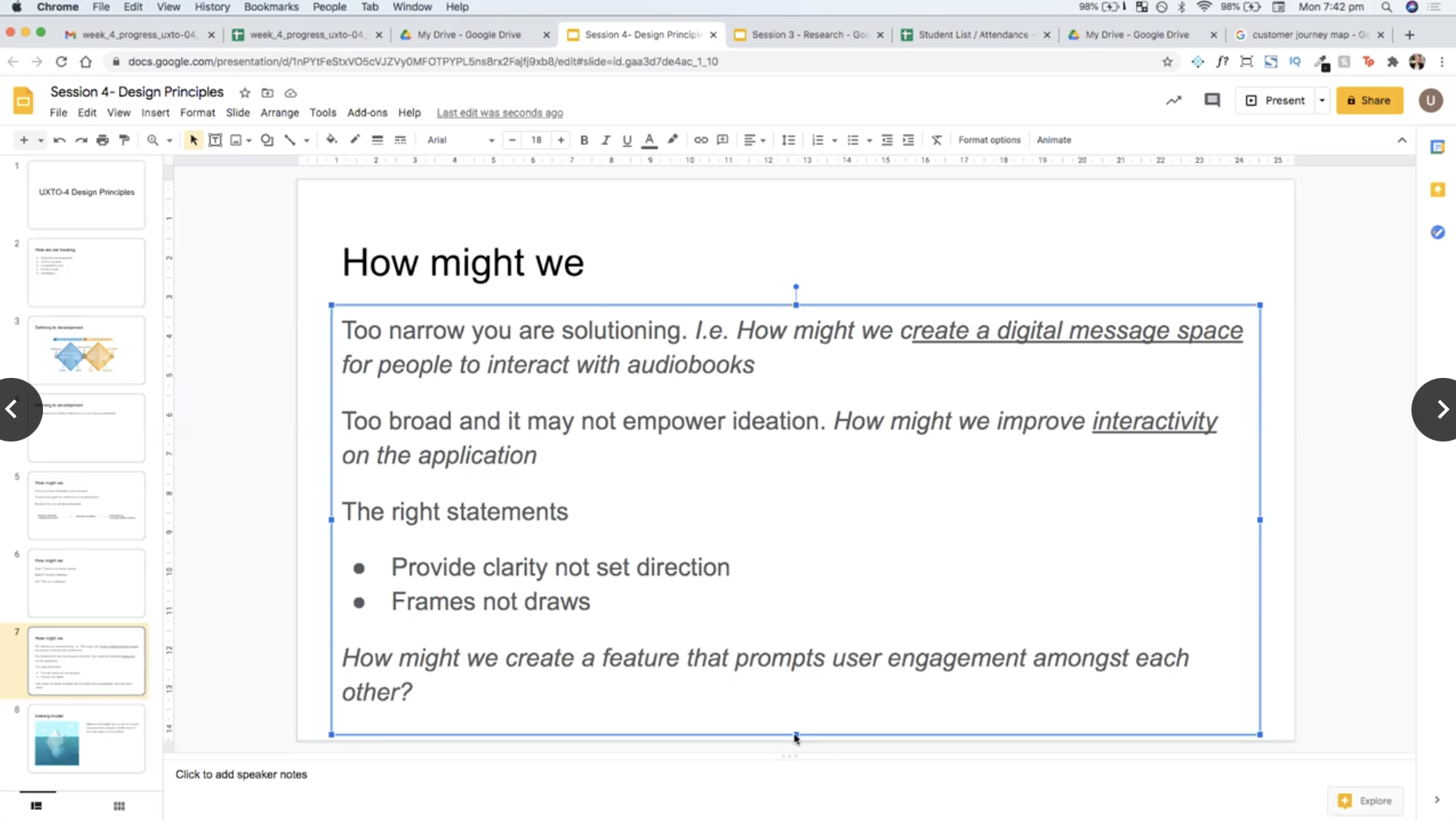The image size is (1456, 821).
Task: Open comment history speech bubble icon
Action: [1212, 100]
